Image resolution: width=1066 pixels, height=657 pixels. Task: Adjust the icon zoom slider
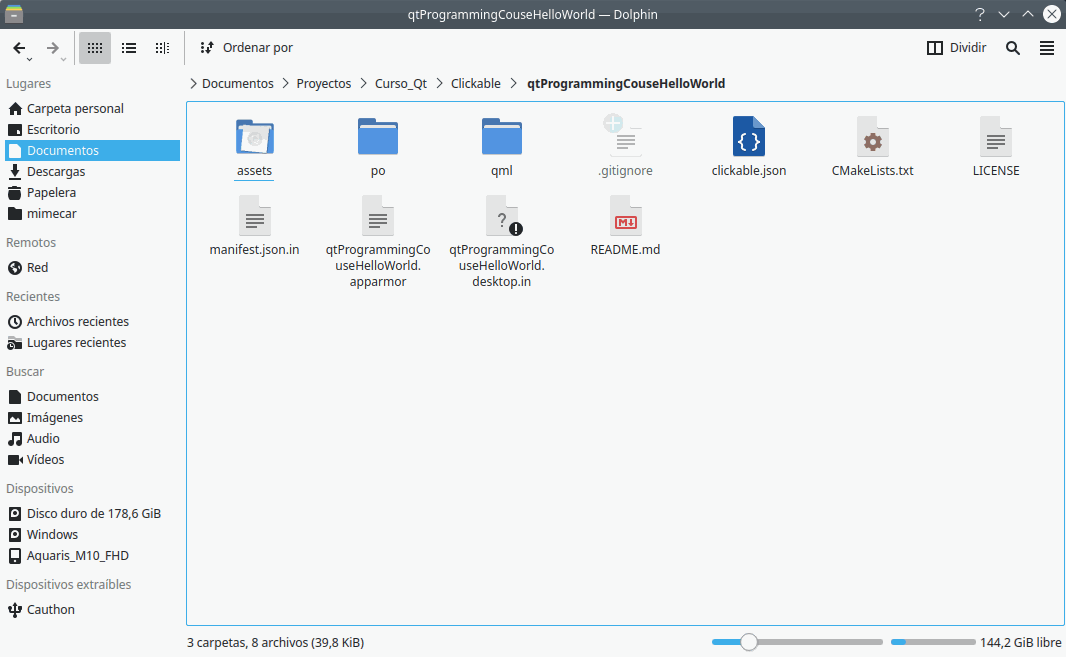click(749, 642)
